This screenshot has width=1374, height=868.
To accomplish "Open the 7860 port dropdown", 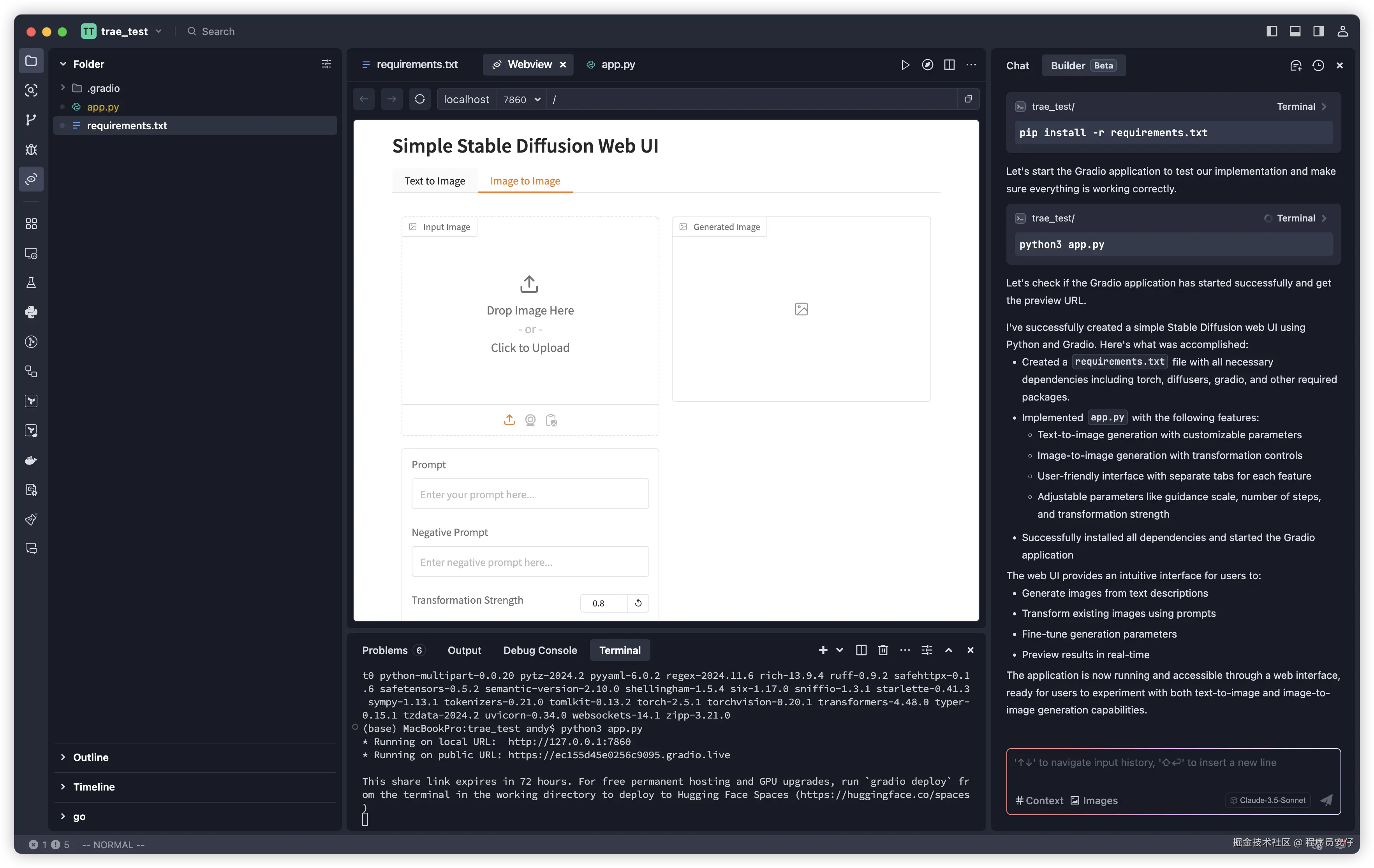I will (521, 99).
